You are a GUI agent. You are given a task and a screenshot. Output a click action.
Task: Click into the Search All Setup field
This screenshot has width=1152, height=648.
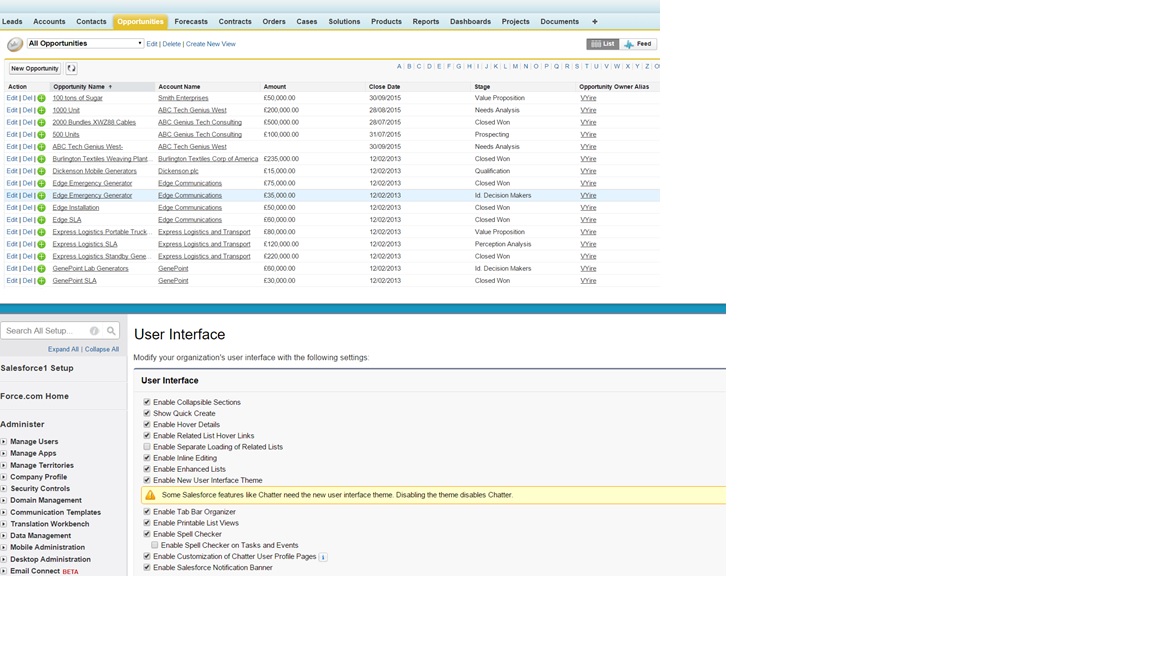[x=46, y=331]
